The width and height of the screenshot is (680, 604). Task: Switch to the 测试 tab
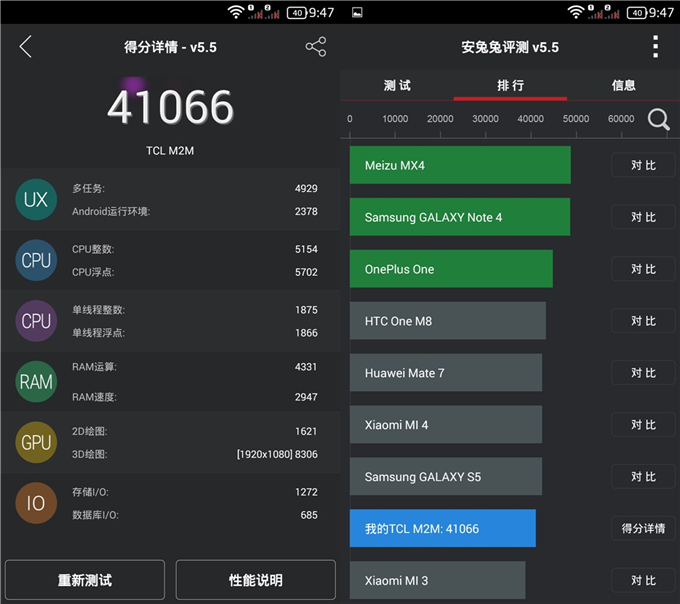point(397,86)
